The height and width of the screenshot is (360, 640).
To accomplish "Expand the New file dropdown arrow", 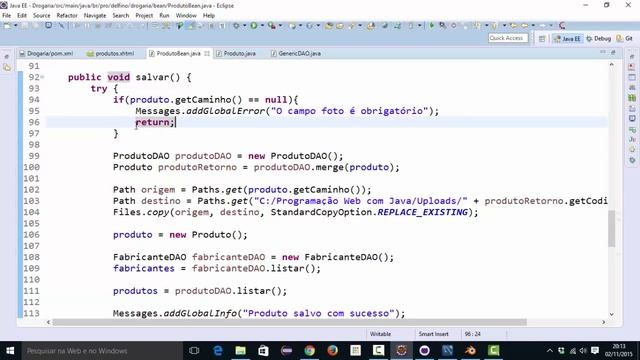I will [16, 26].
